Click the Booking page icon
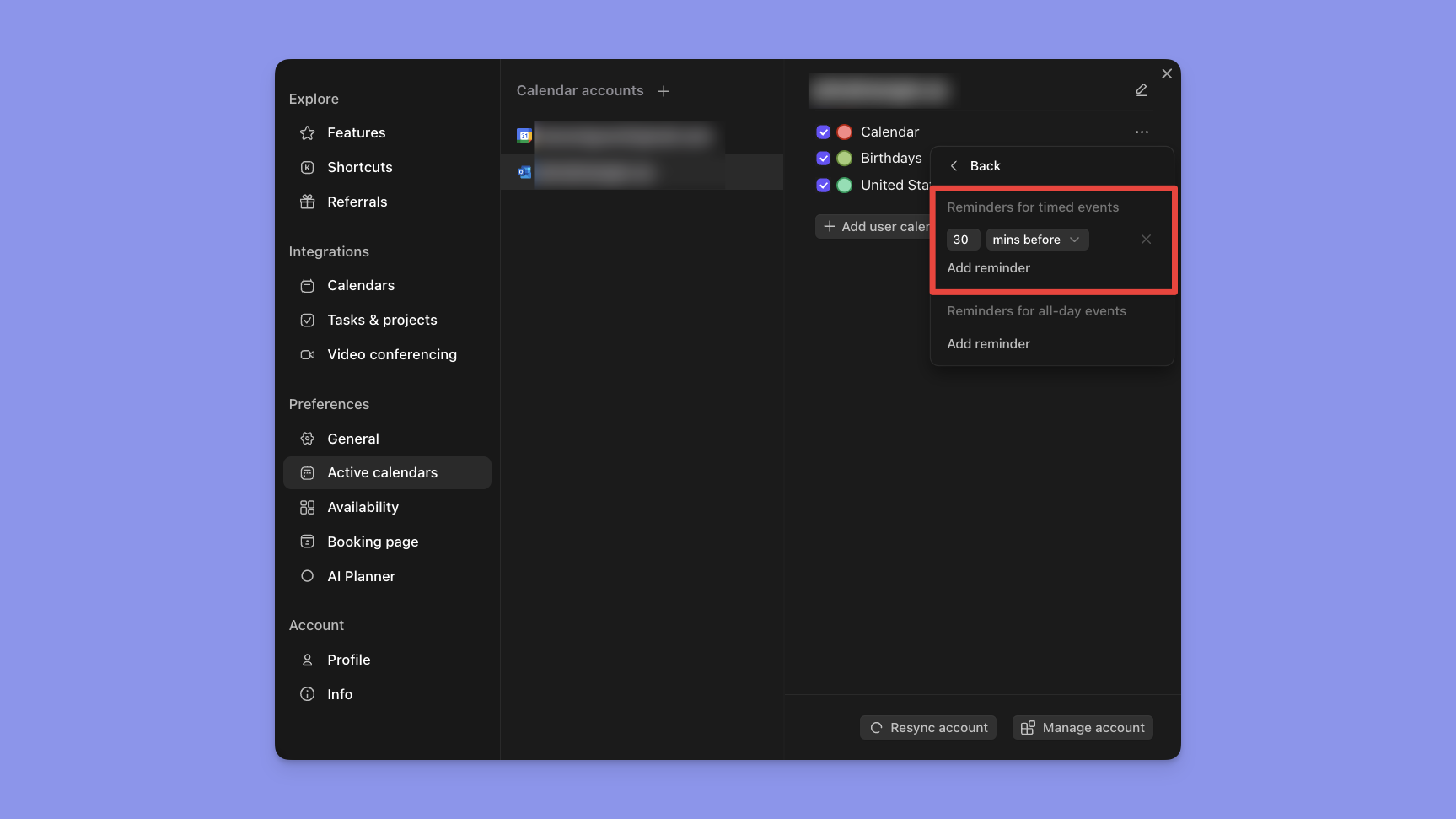This screenshot has width=1456, height=819. (308, 542)
